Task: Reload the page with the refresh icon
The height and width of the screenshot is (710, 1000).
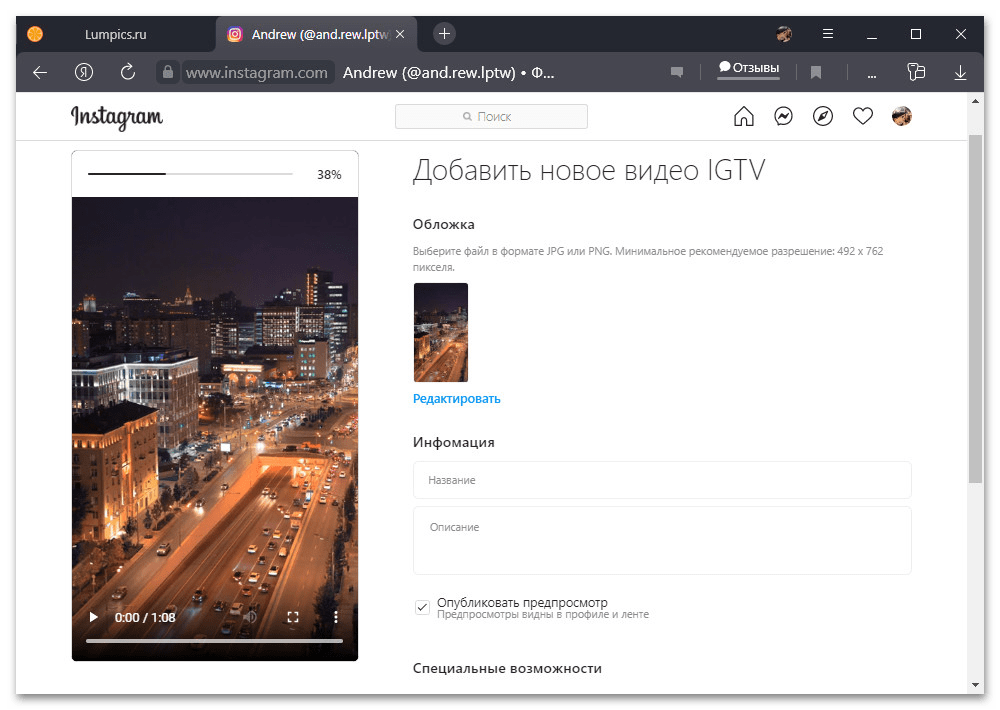Action: tap(128, 72)
